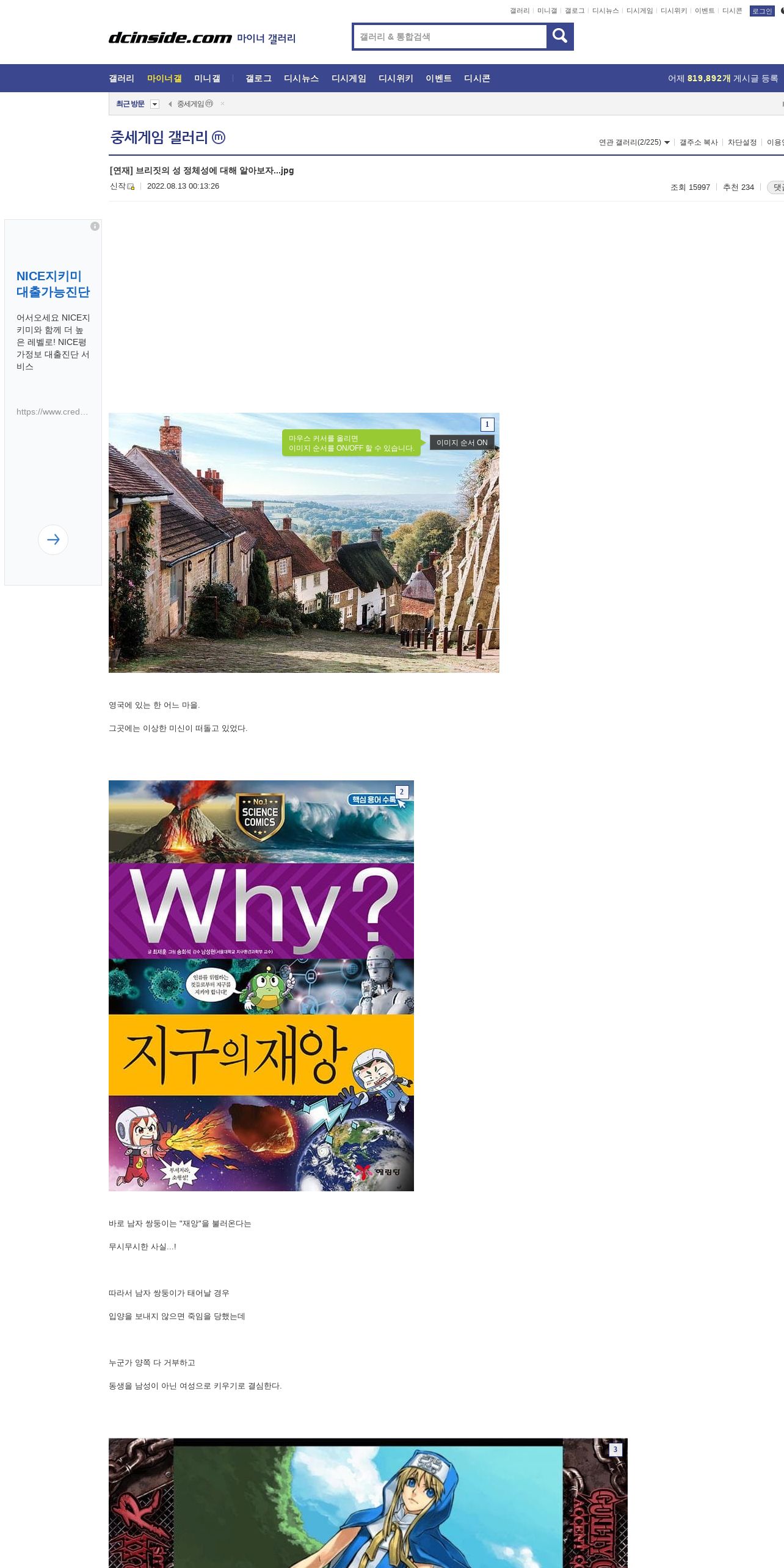This screenshot has height=1568, width=784.
Task: Click top utility link 이벤트
Action: tap(705, 11)
